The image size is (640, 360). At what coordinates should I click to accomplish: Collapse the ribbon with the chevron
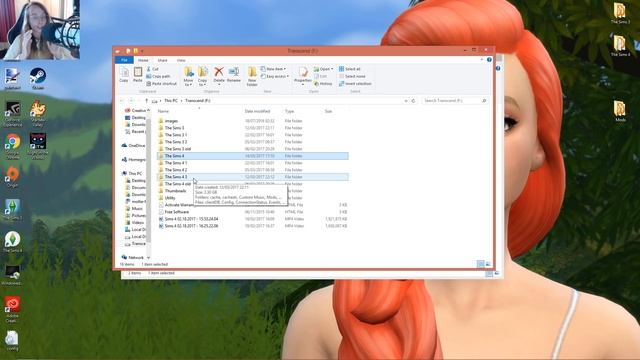point(482,60)
